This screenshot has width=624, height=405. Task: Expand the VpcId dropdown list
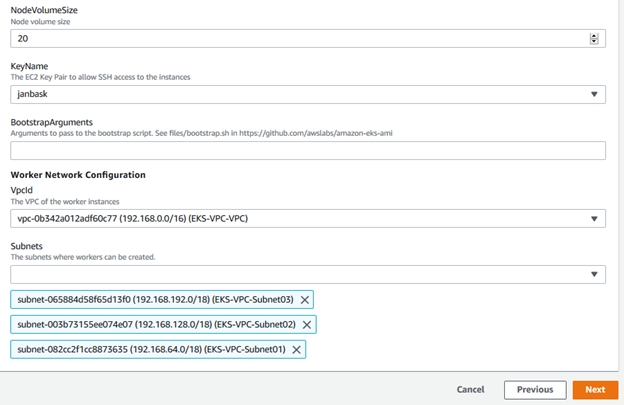click(x=300, y=219)
